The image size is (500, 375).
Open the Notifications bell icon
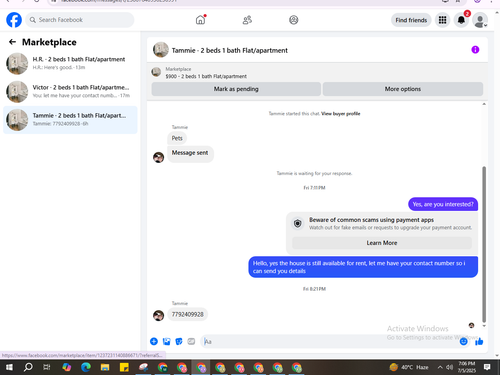461,20
